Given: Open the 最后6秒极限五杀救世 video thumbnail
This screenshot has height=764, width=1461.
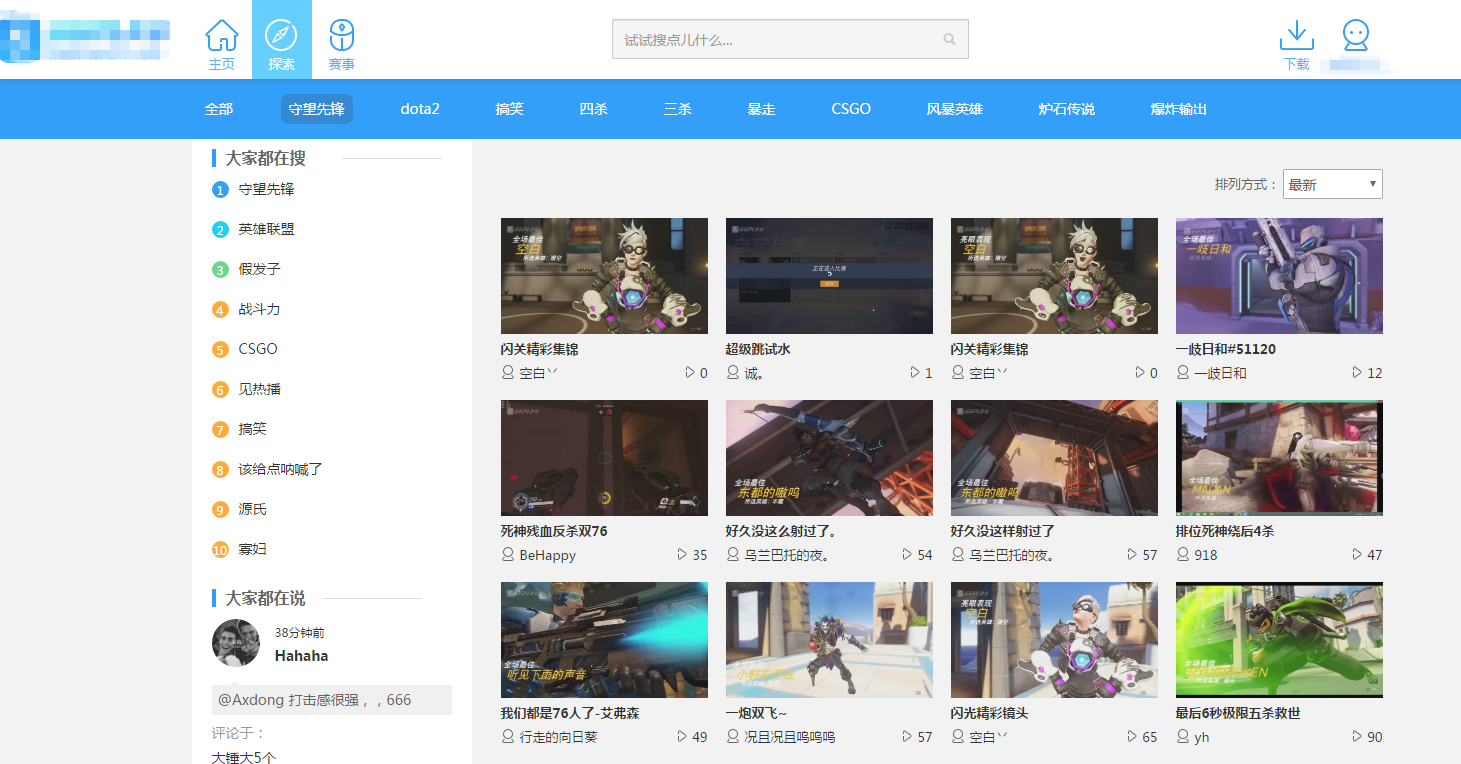Looking at the screenshot, I should 1279,640.
